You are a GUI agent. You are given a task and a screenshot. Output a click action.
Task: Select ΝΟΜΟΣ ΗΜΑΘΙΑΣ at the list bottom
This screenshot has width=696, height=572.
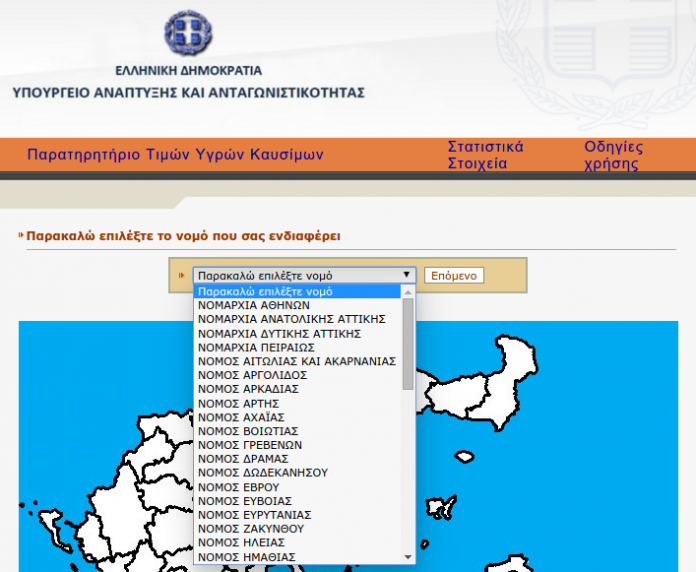click(x=297, y=557)
